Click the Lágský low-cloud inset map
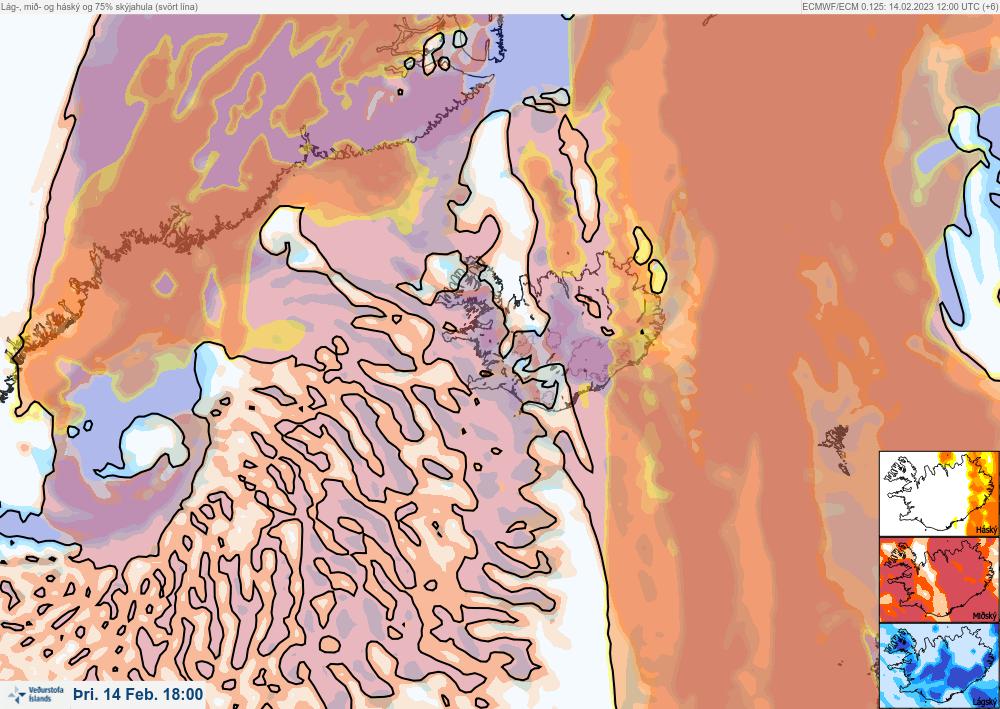This screenshot has width=1000, height=709. pos(939,666)
